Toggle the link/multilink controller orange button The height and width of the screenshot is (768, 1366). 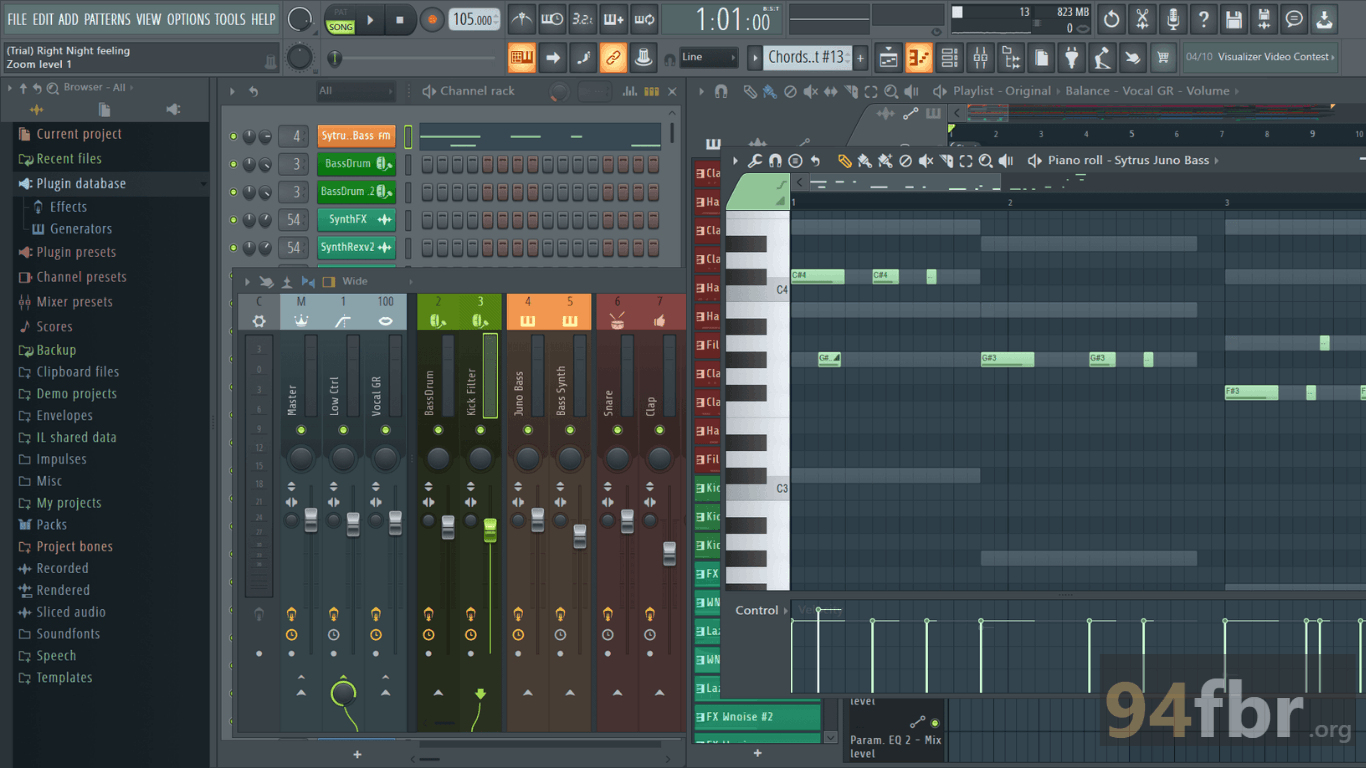[x=613, y=58]
